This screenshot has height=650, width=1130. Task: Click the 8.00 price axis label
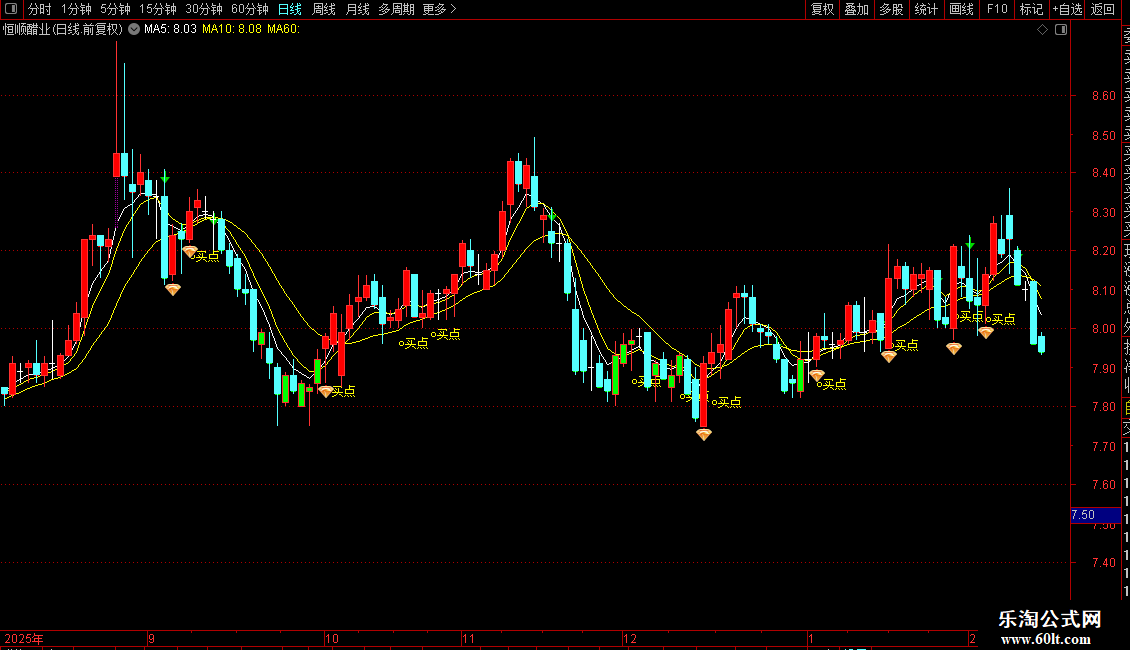1103,329
